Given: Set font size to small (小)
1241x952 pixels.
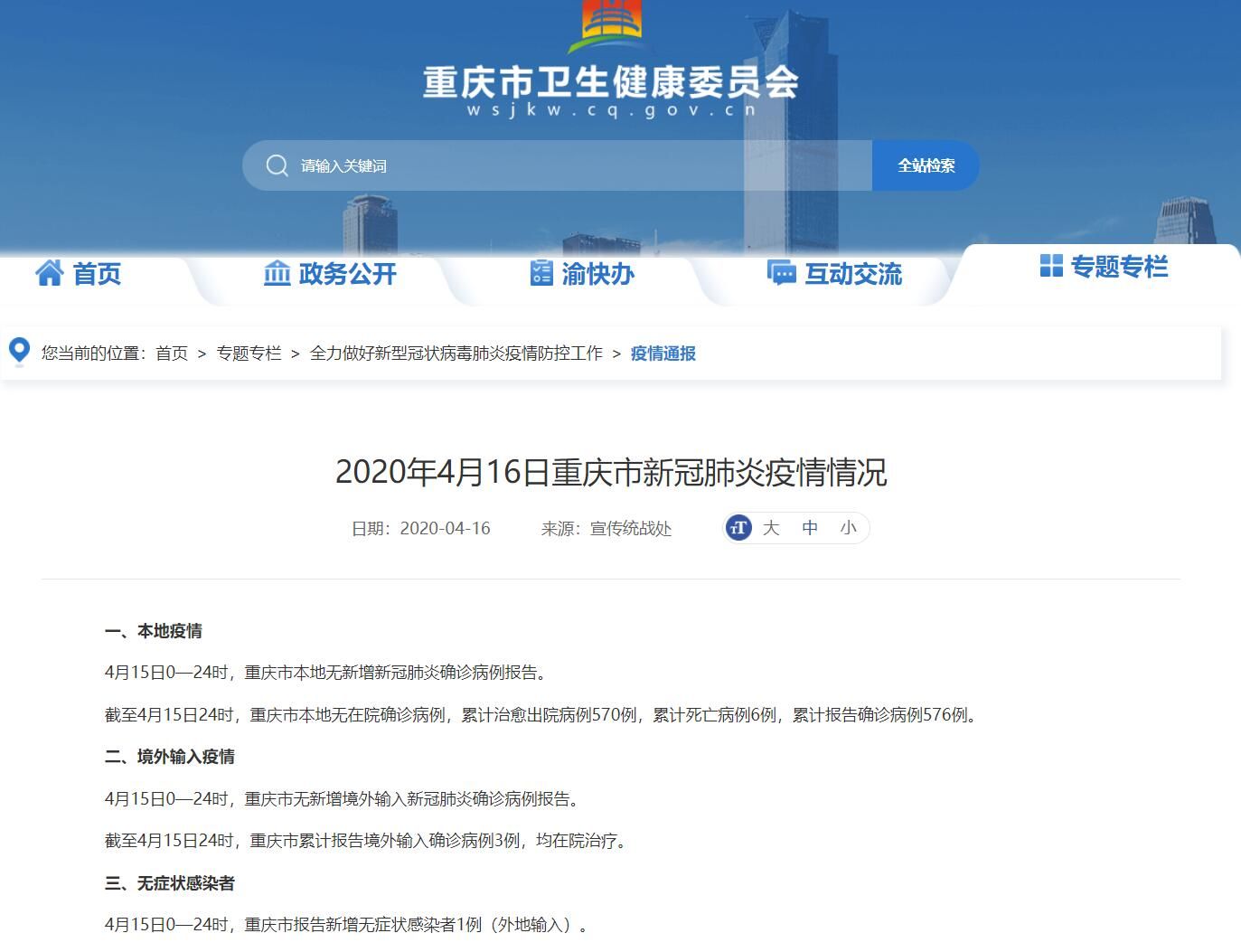Looking at the screenshot, I should point(848,528).
